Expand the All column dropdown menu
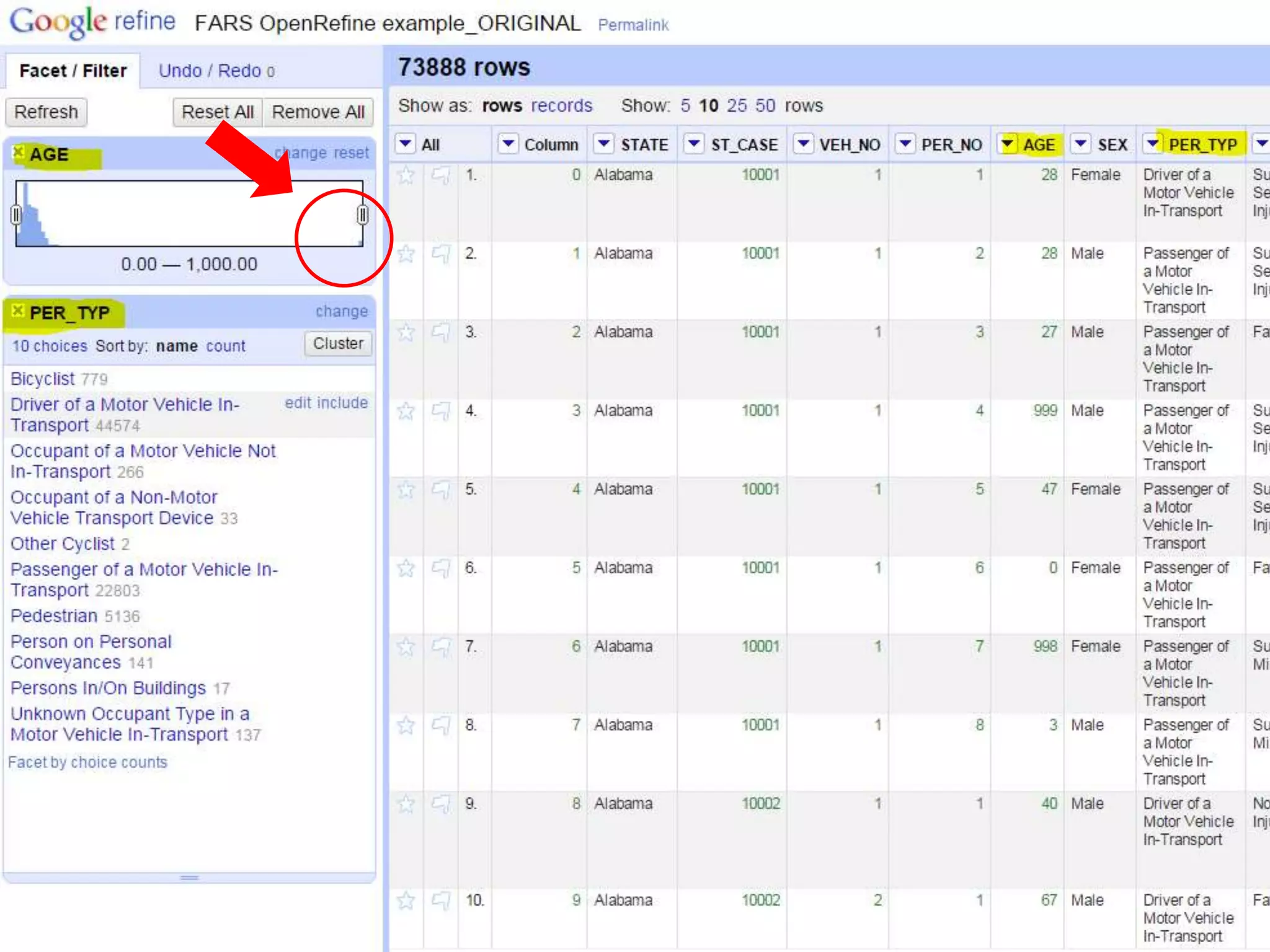The width and height of the screenshot is (1270, 952). (406, 144)
